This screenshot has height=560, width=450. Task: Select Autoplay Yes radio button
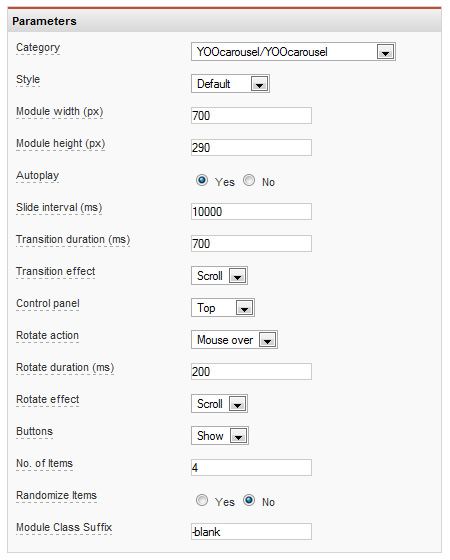(202, 180)
